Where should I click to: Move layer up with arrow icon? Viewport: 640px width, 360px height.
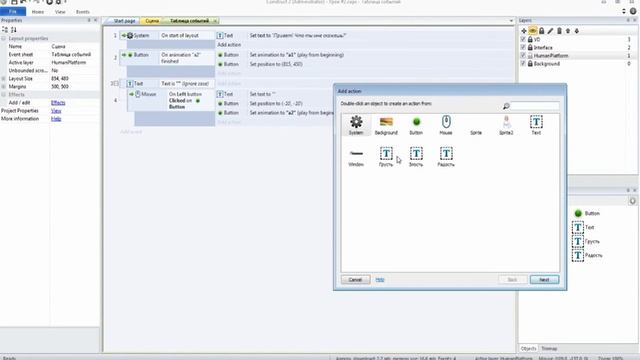(568, 31)
